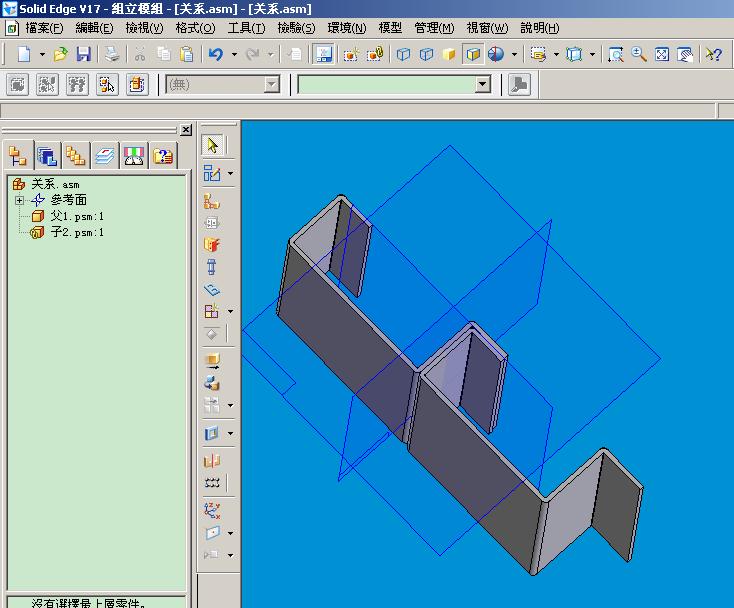Open the parts placement dropdown arrow
Viewport: 734px width, 608px height.
(230, 174)
